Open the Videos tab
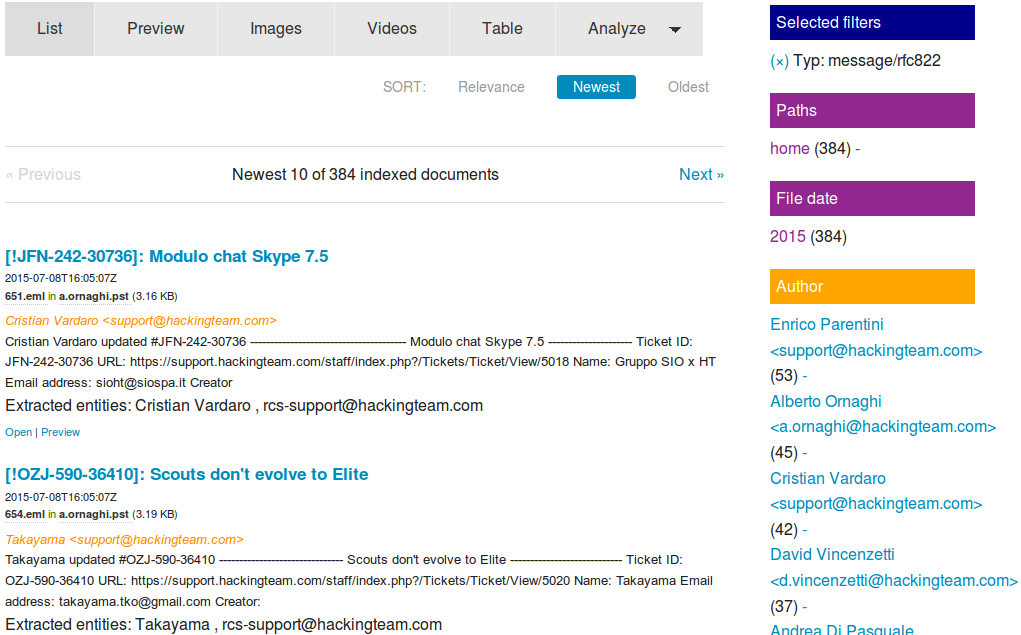 coord(391,29)
